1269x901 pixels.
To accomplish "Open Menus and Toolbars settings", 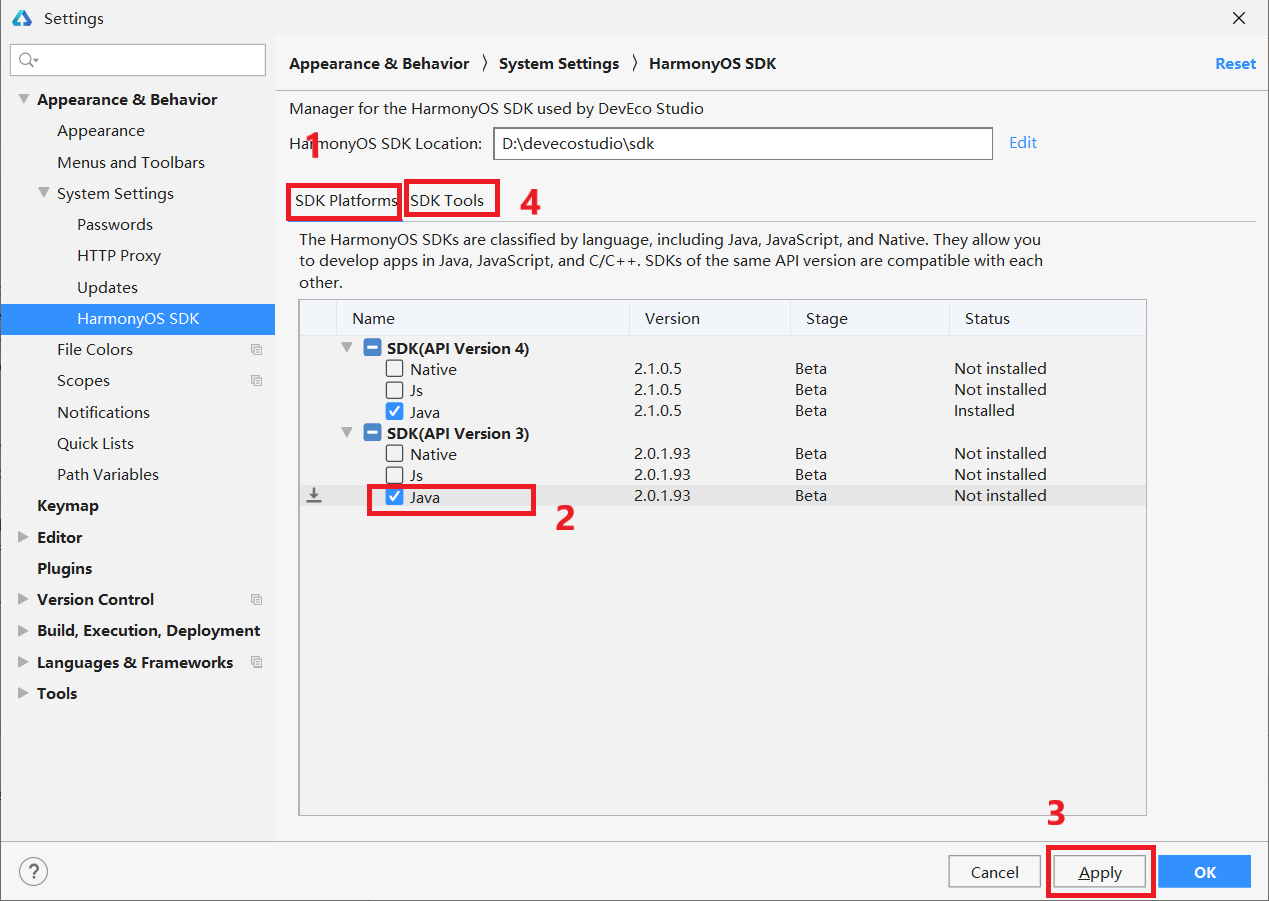I will pyautogui.click(x=131, y=162).
